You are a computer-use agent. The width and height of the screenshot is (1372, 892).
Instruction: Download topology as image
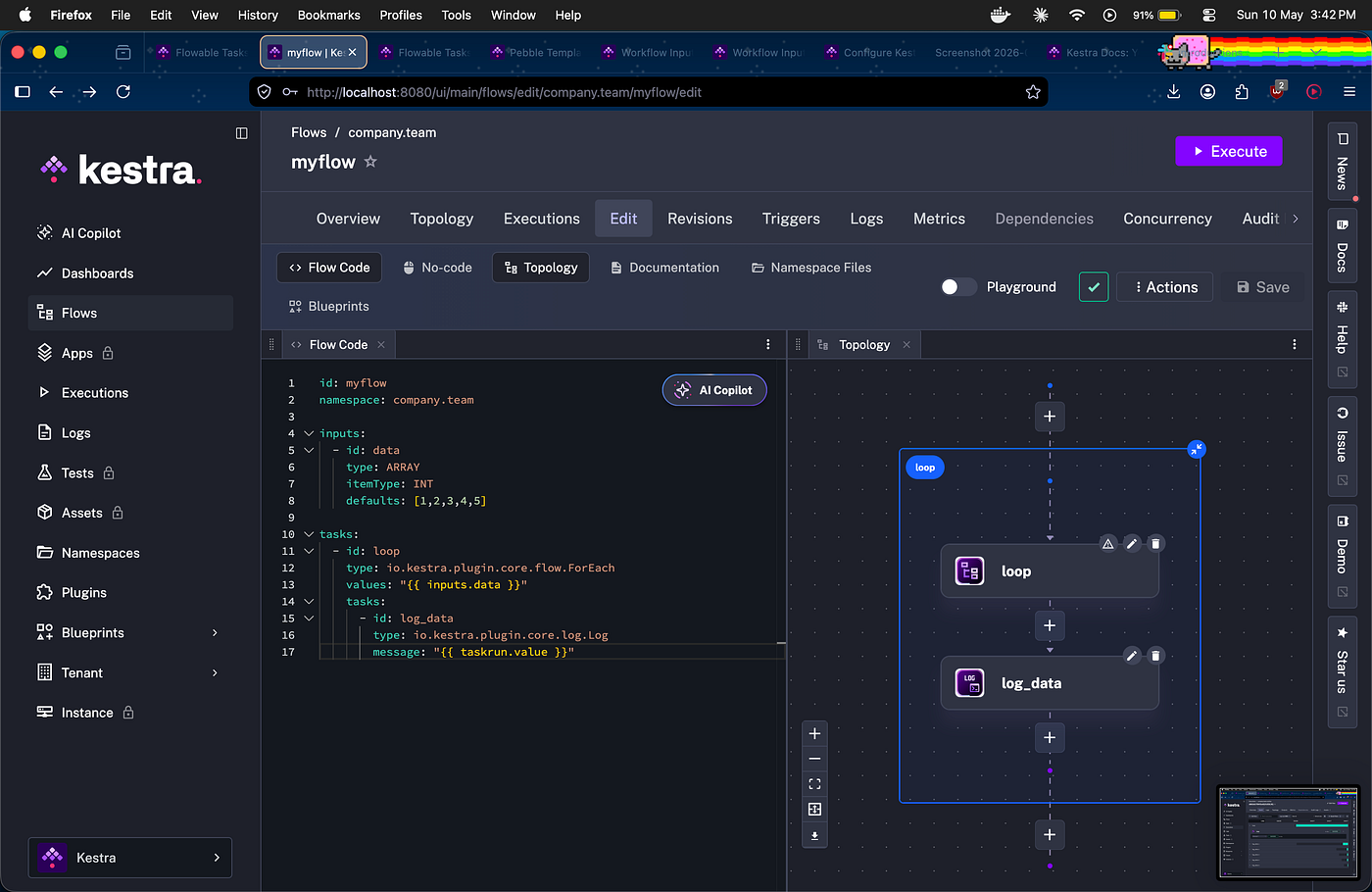[814, 835]
